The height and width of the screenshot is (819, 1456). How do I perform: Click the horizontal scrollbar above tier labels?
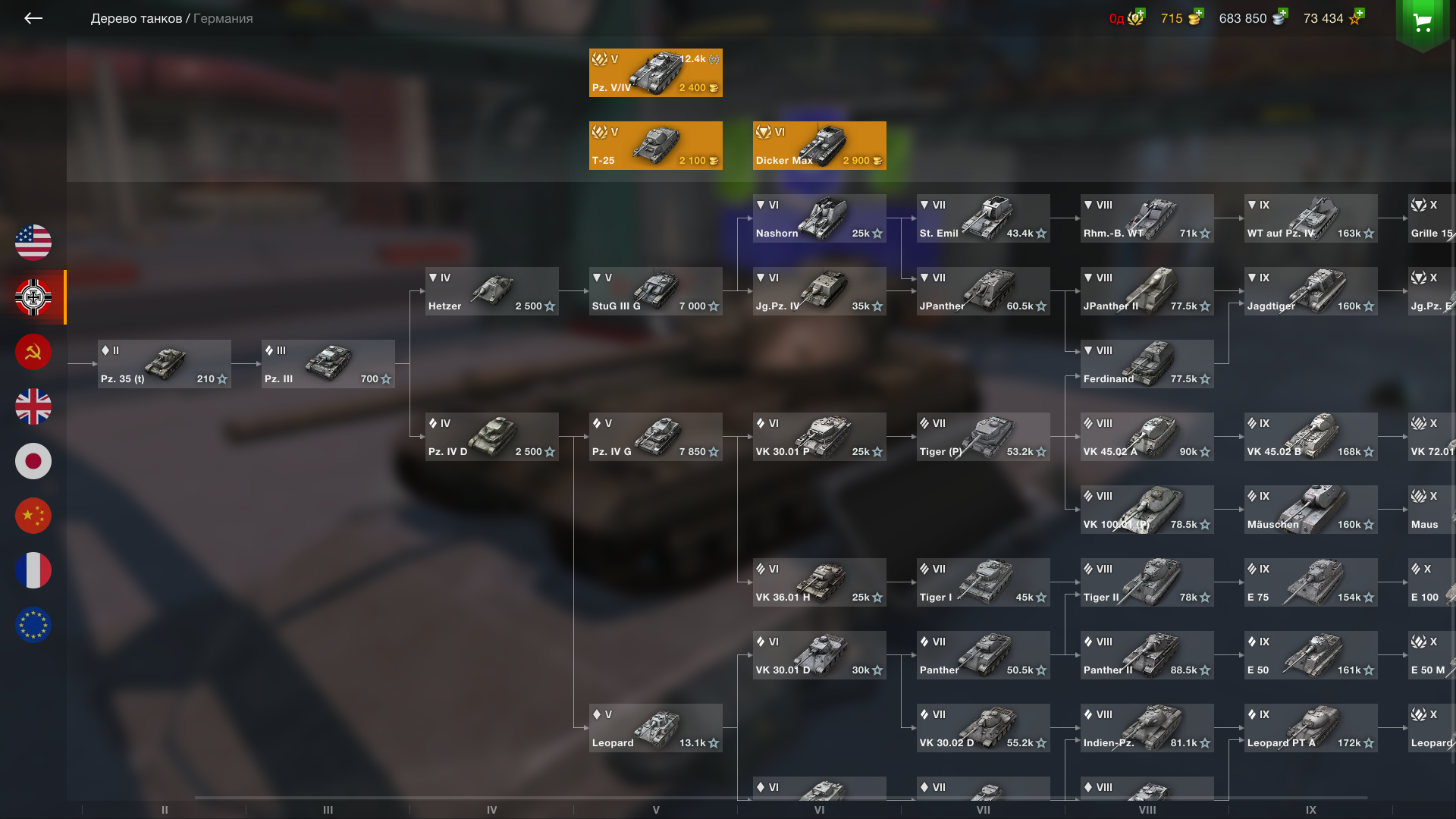(x=781, y=798)
